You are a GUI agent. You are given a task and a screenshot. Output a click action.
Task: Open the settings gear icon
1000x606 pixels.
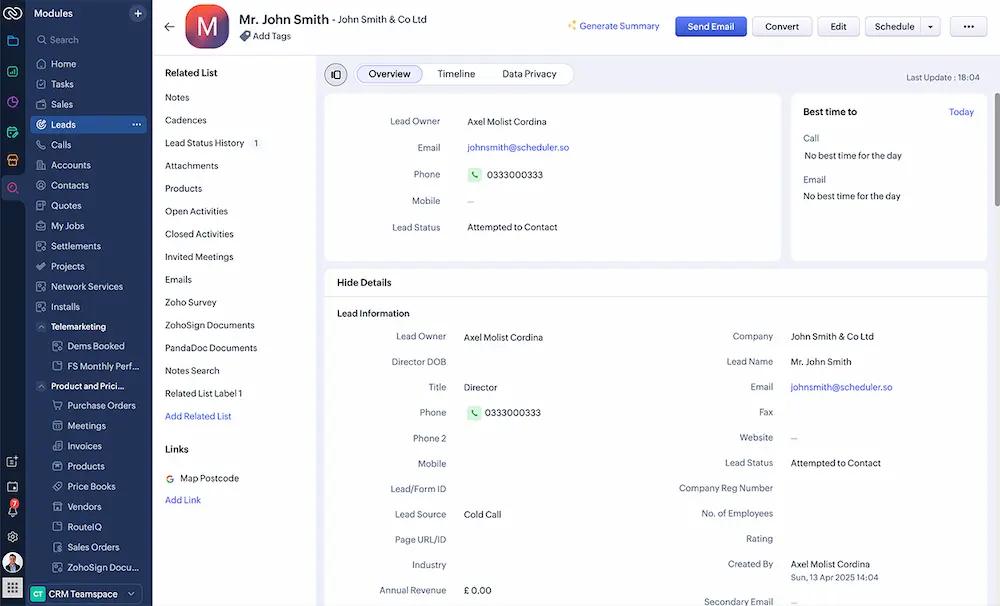[13, 536]
